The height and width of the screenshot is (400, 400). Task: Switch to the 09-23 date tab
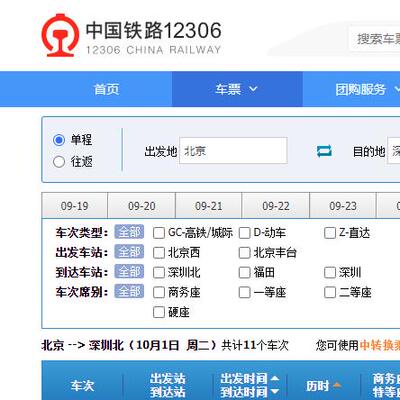[343, 206]
